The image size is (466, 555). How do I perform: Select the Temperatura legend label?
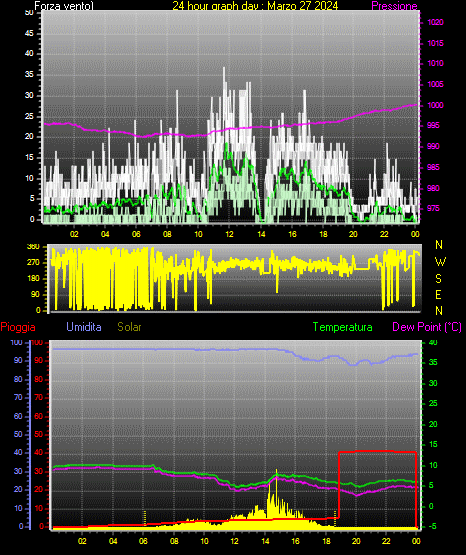pyautogui.click(x=343, y=327)
